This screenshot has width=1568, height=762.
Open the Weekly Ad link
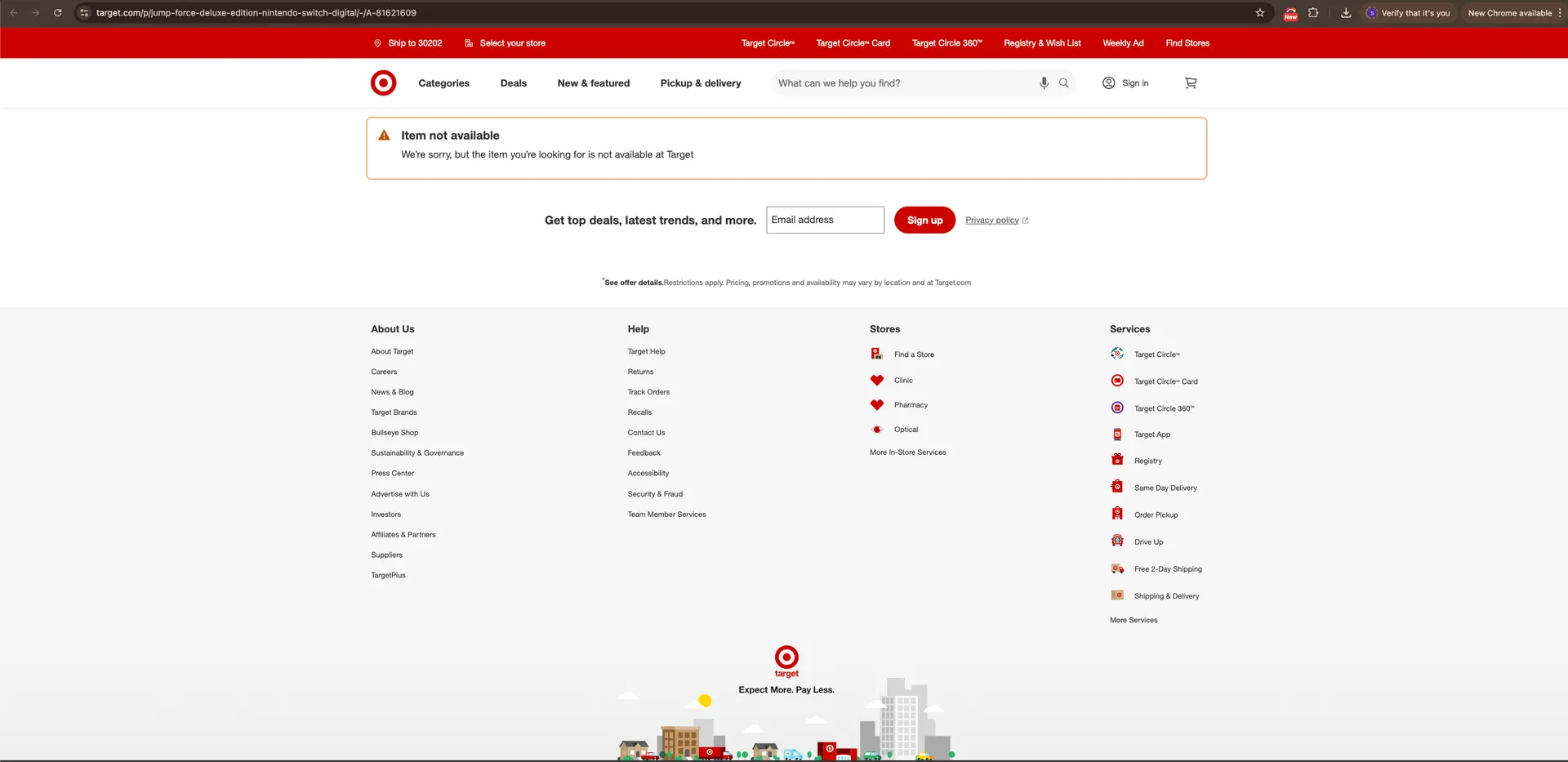click(1123, 43)
